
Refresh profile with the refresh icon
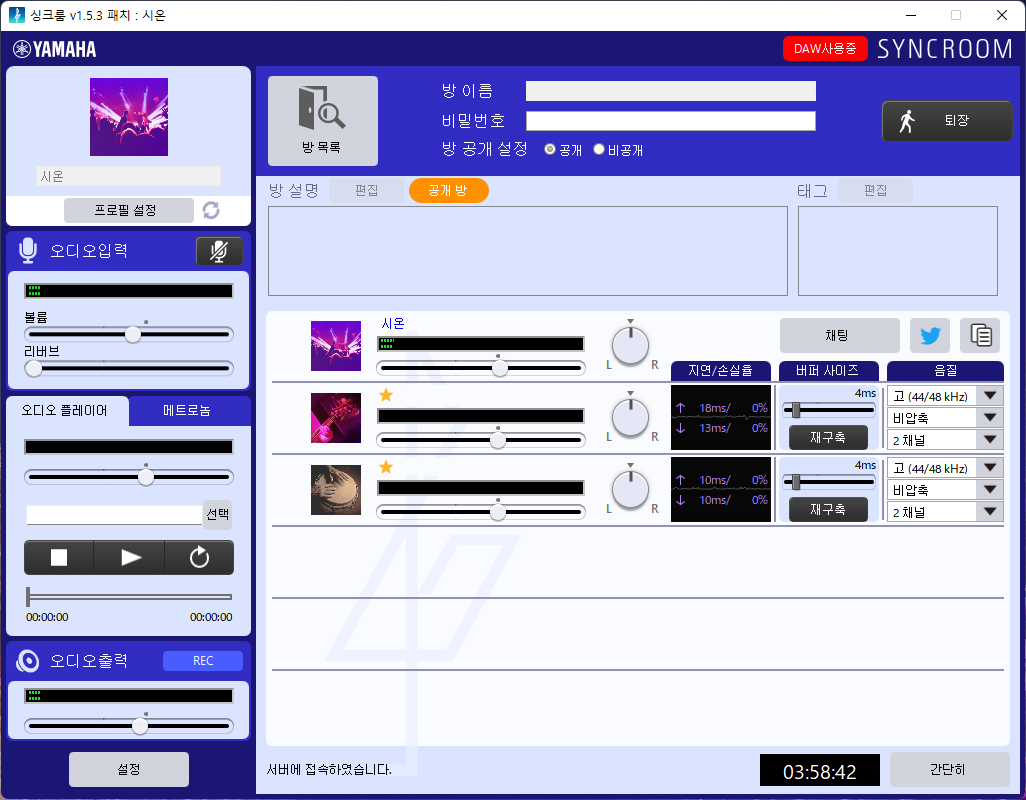pos(210,210)
